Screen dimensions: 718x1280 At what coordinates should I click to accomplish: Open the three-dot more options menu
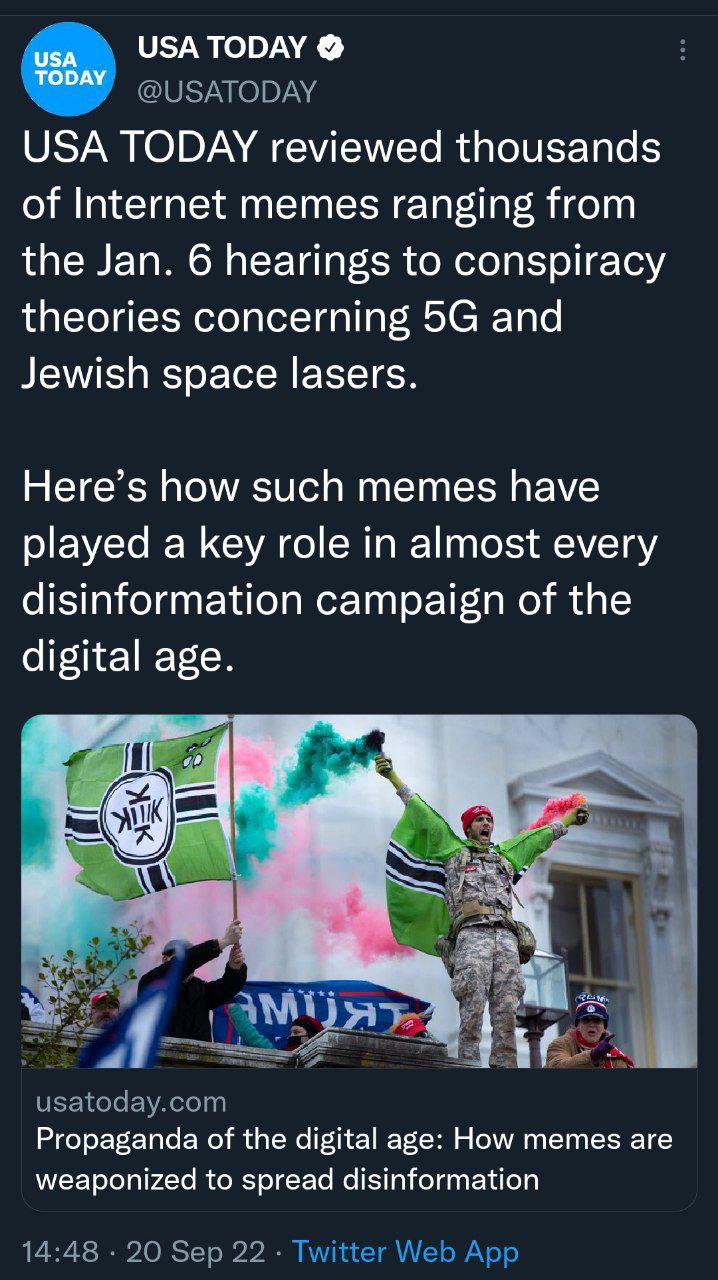coord(682,49)
